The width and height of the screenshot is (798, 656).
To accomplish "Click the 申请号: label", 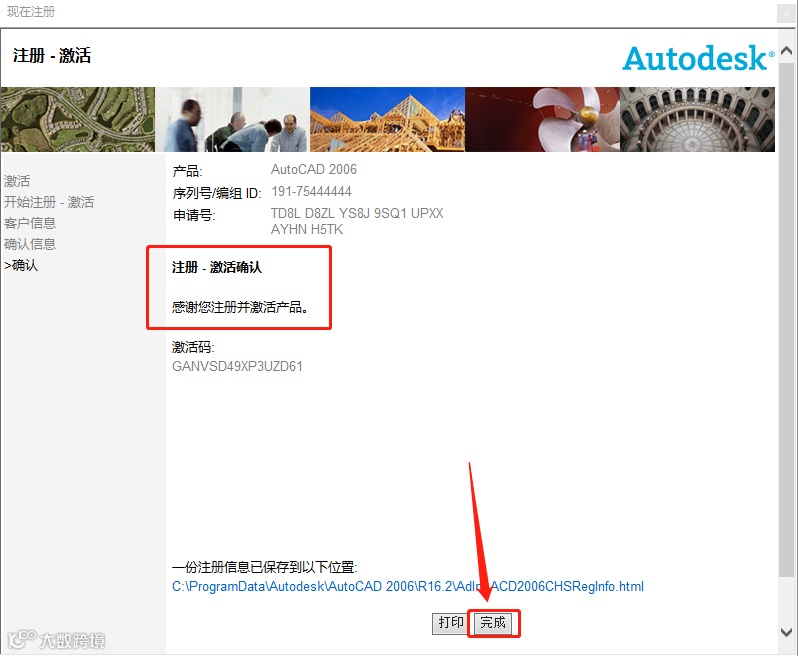I will point(194,215).
